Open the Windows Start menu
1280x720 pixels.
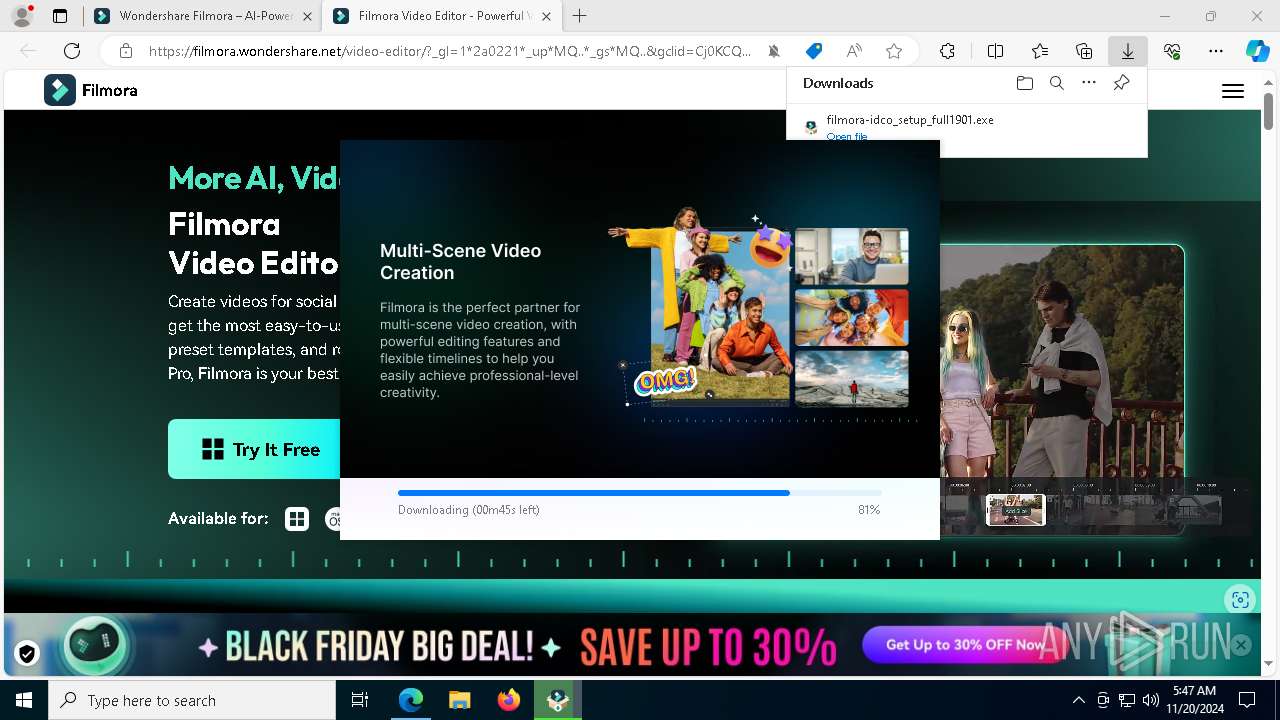[x=24, y=700]
